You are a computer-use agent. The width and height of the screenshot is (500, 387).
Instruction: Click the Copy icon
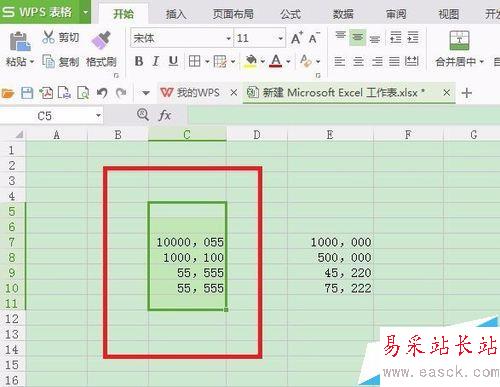coord(49,61)
